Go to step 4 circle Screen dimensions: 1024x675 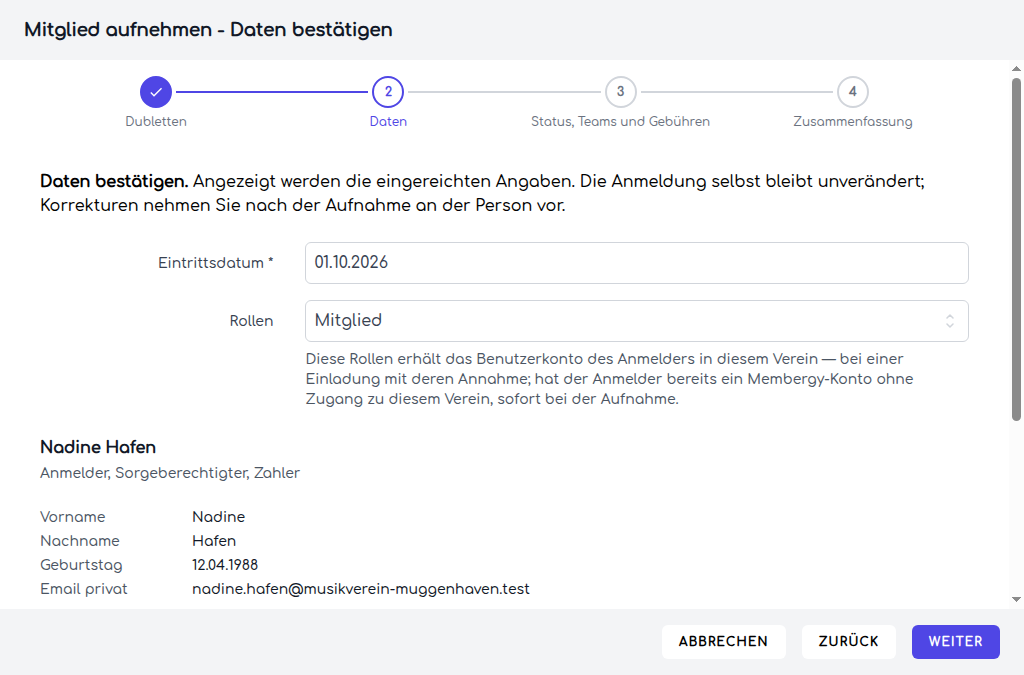852,92
